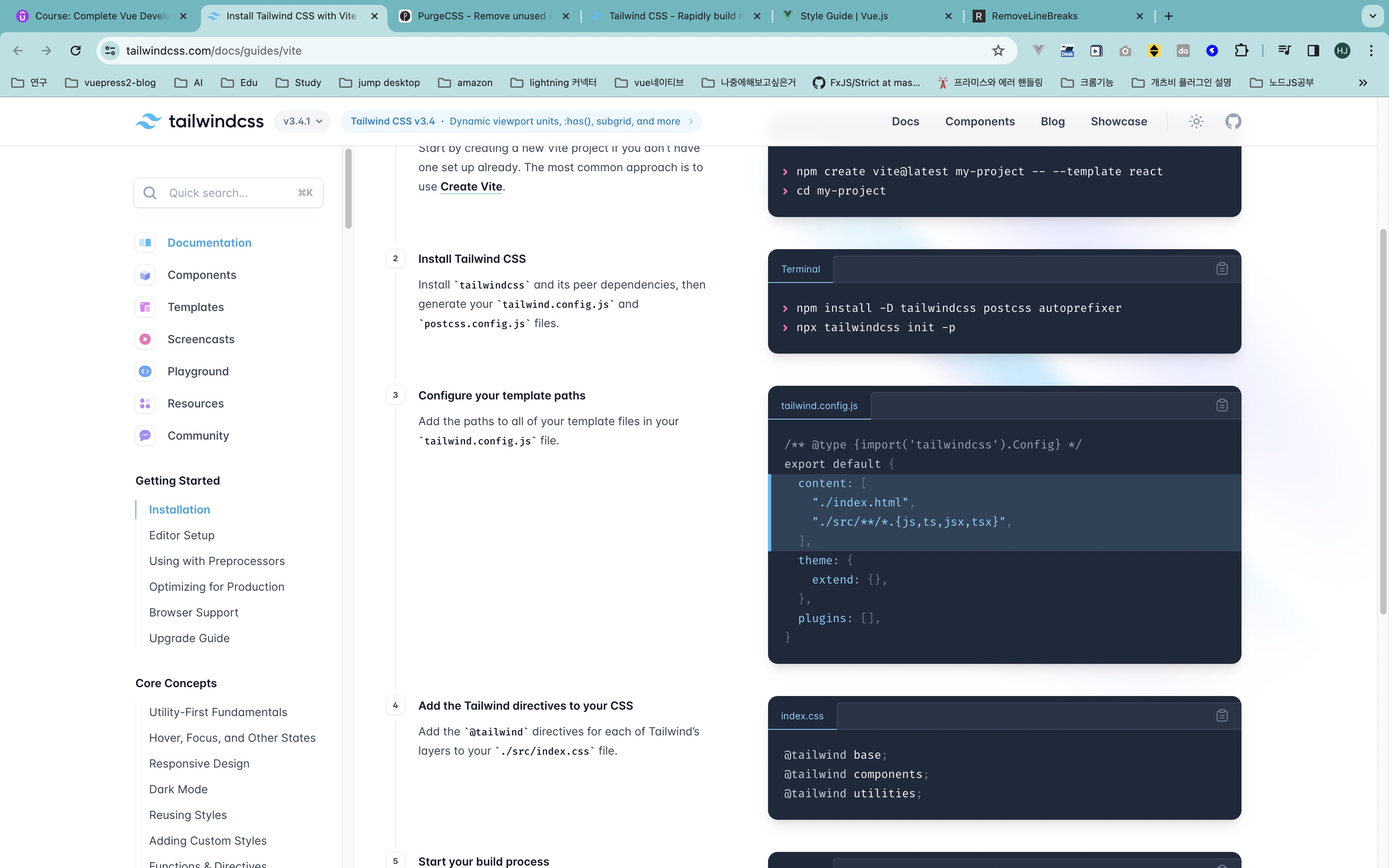Open the 연구 bookmark folder
The image size is (1389, 868).
tap(29, 83)
